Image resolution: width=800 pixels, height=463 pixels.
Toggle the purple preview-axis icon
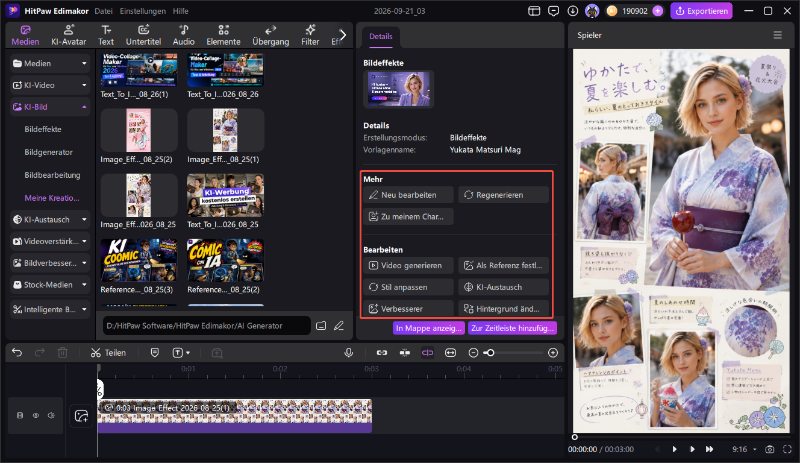(428, 353)
